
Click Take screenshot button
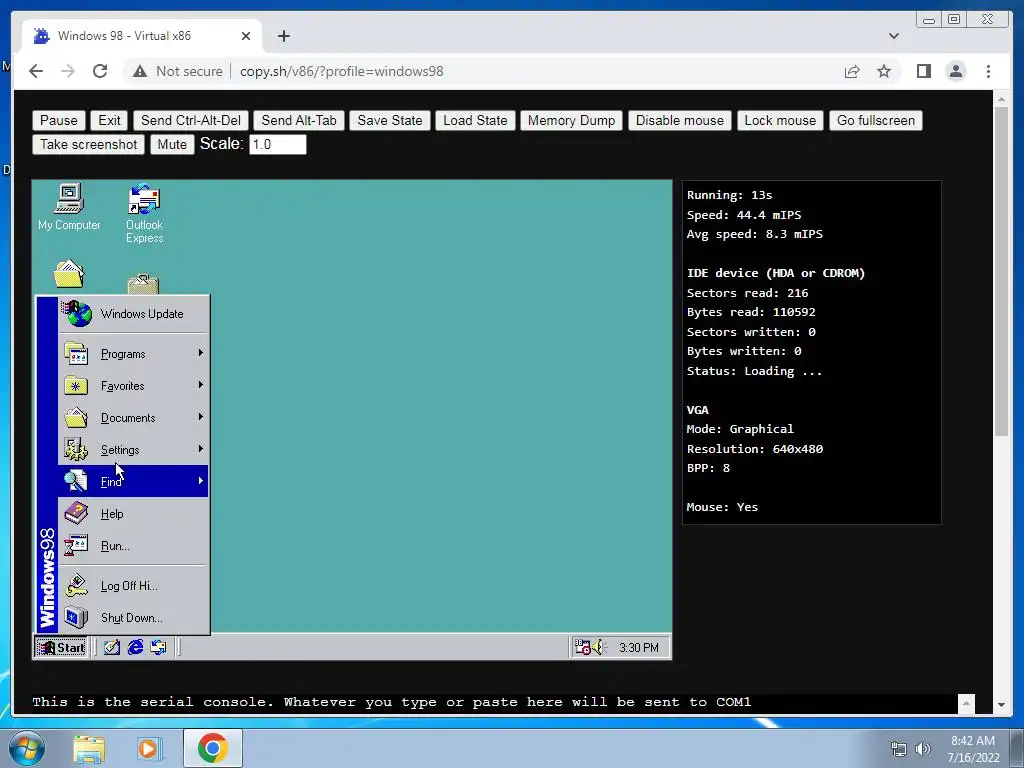coord(89,144)
